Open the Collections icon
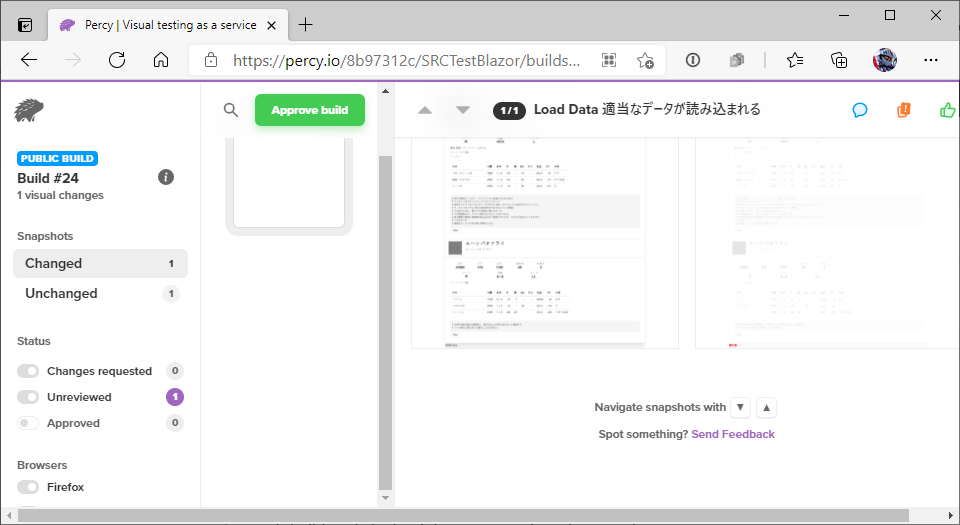 [839, 60]
